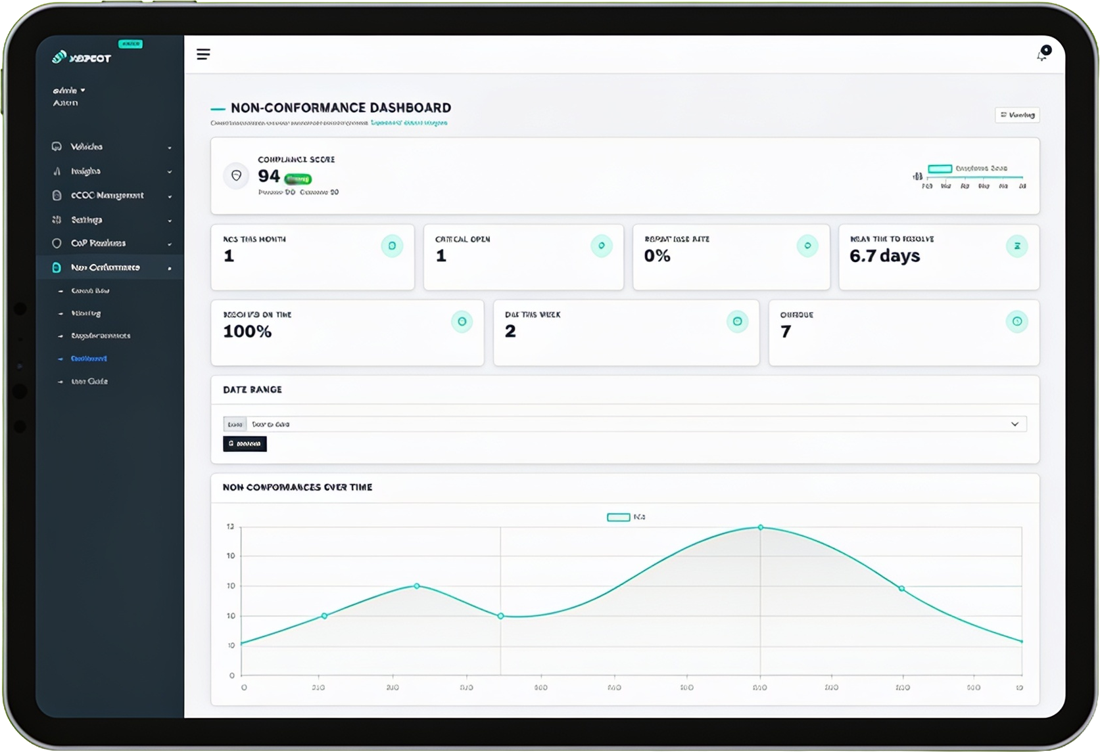Click the CCOC Management sidebar icon
Viewport: 1100px width, 752px height.
57,196
